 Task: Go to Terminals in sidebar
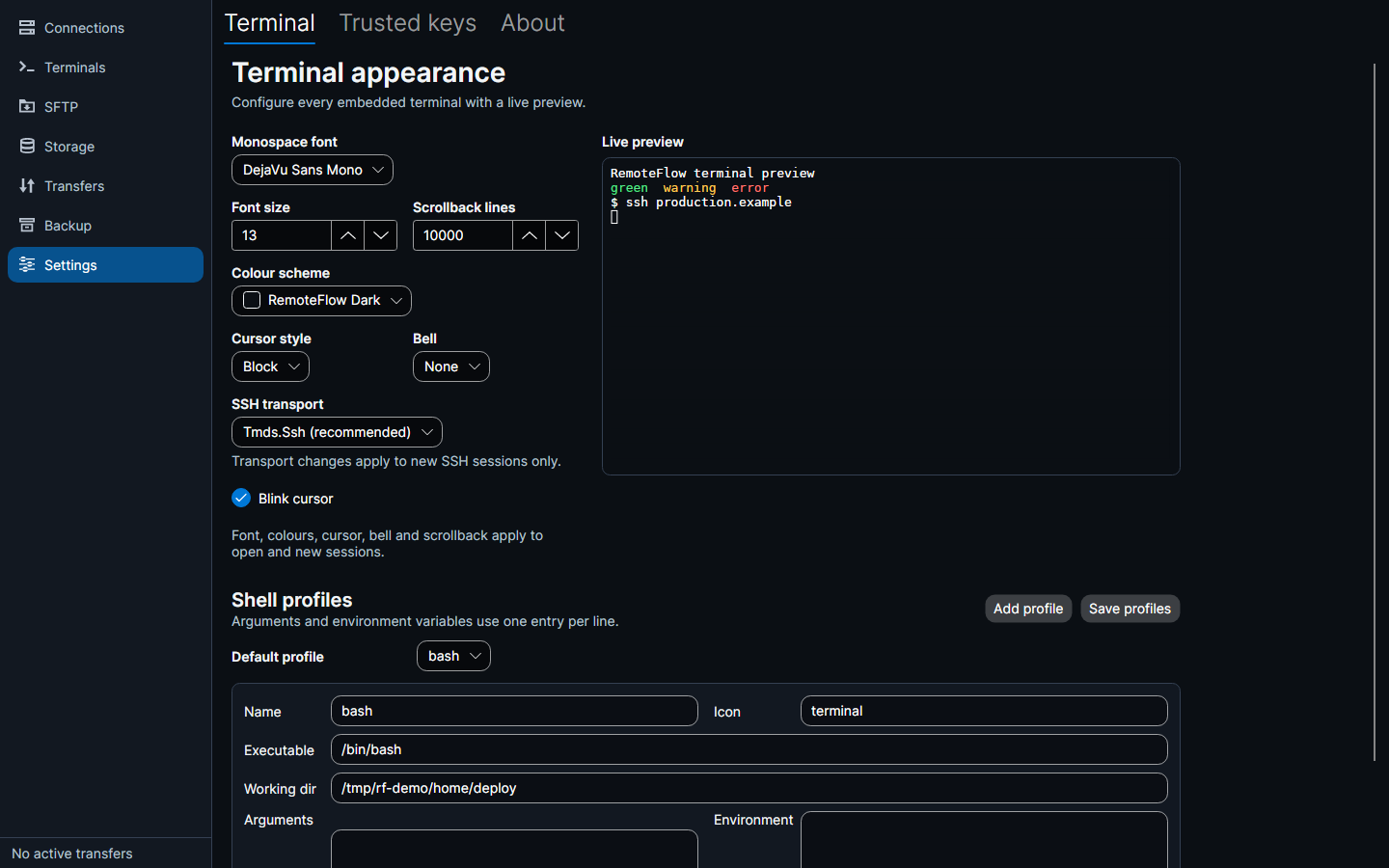(105, 68)
